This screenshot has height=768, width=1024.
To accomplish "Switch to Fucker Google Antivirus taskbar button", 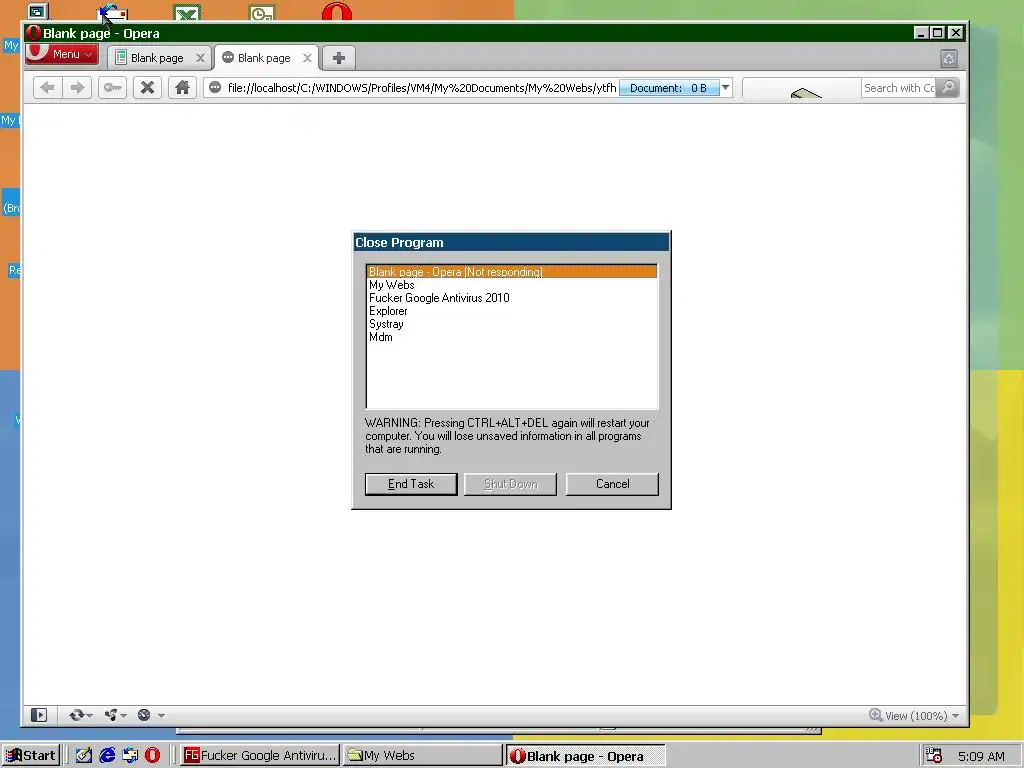I will click(x=260, y=756).
